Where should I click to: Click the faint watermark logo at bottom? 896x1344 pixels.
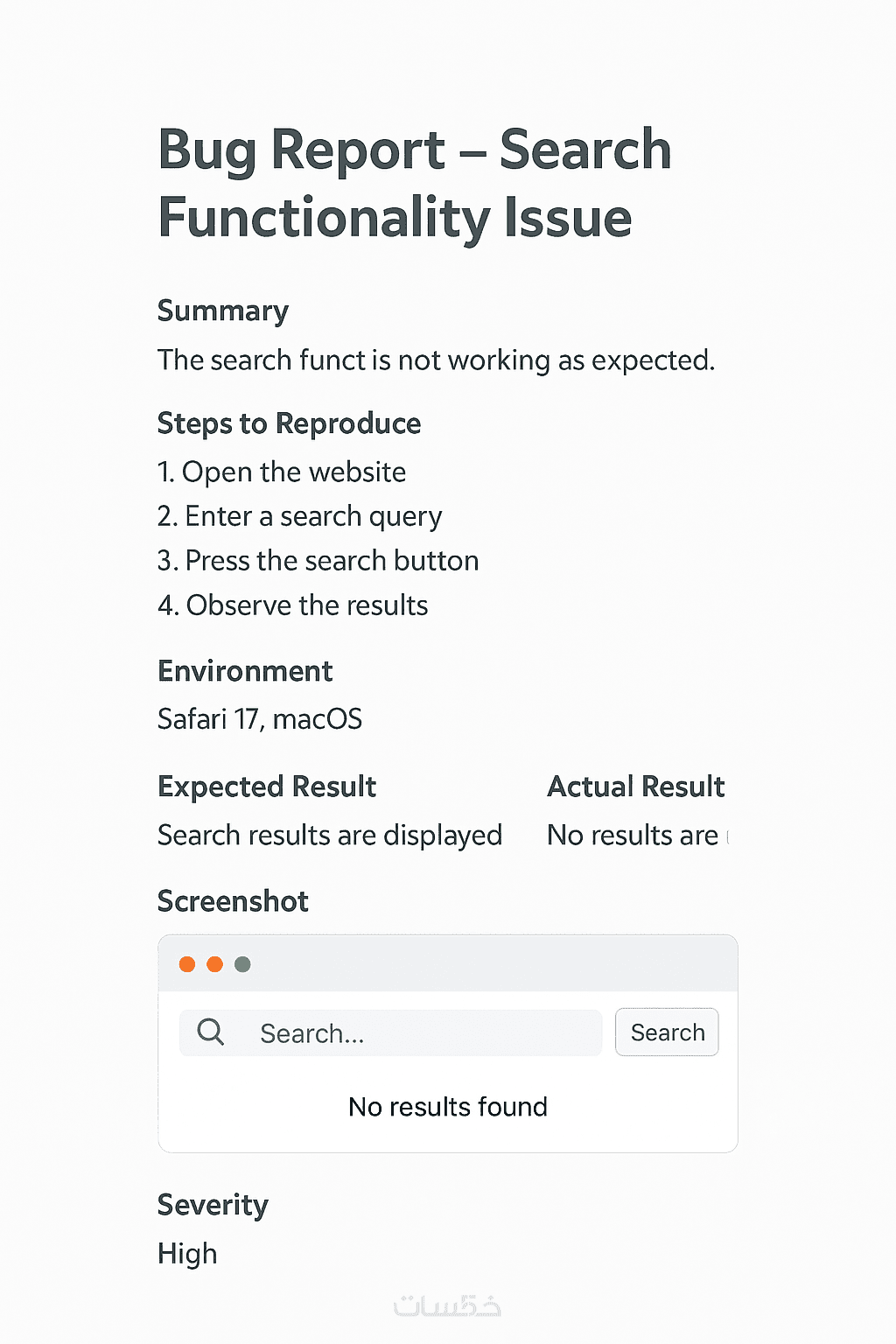447,1306
